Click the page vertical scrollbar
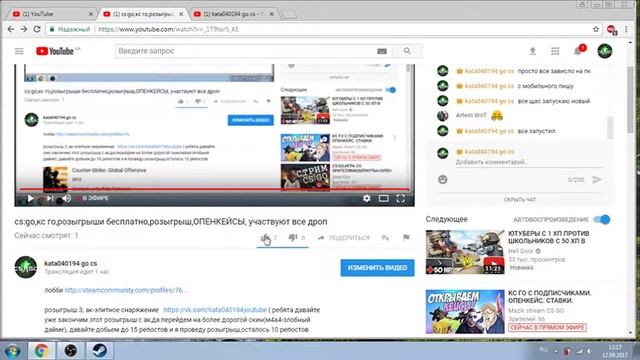Image resolution: width=640 pixels, height=360 pixels. 630,100
